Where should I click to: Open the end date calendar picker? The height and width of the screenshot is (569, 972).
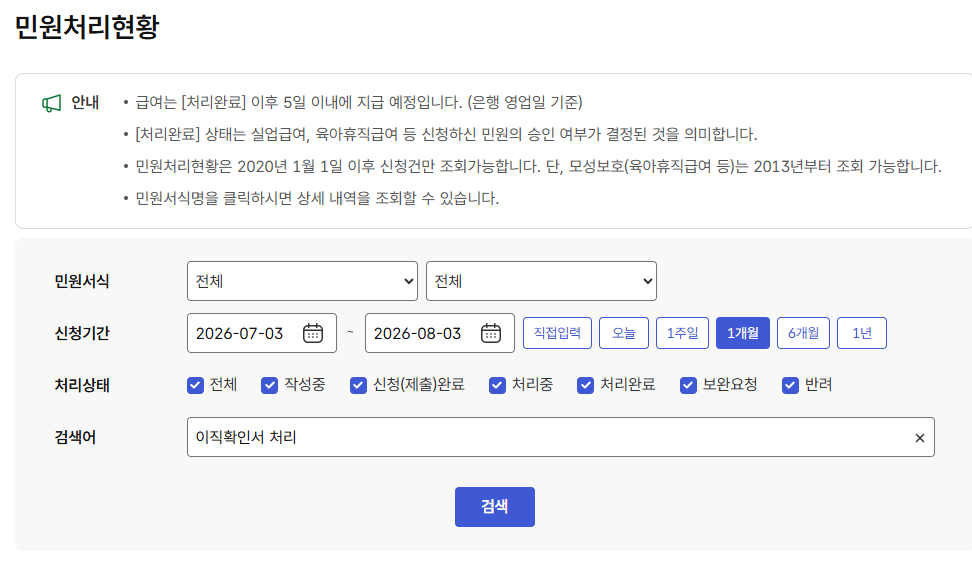(x=491, y=333)
